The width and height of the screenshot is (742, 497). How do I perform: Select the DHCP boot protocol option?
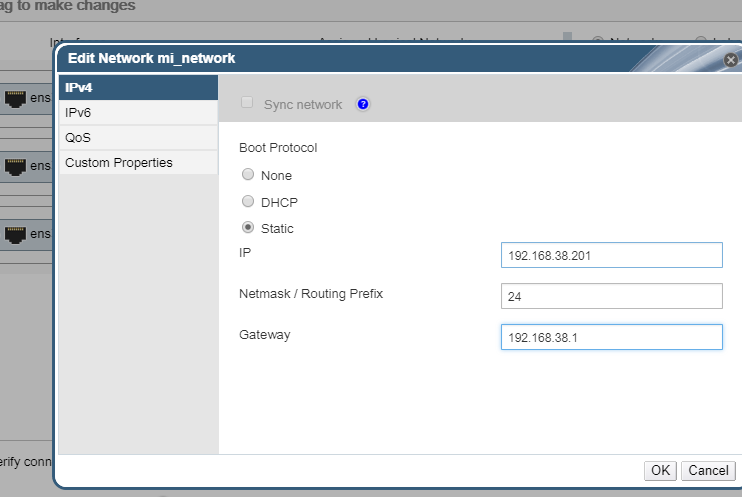point(248,201)
